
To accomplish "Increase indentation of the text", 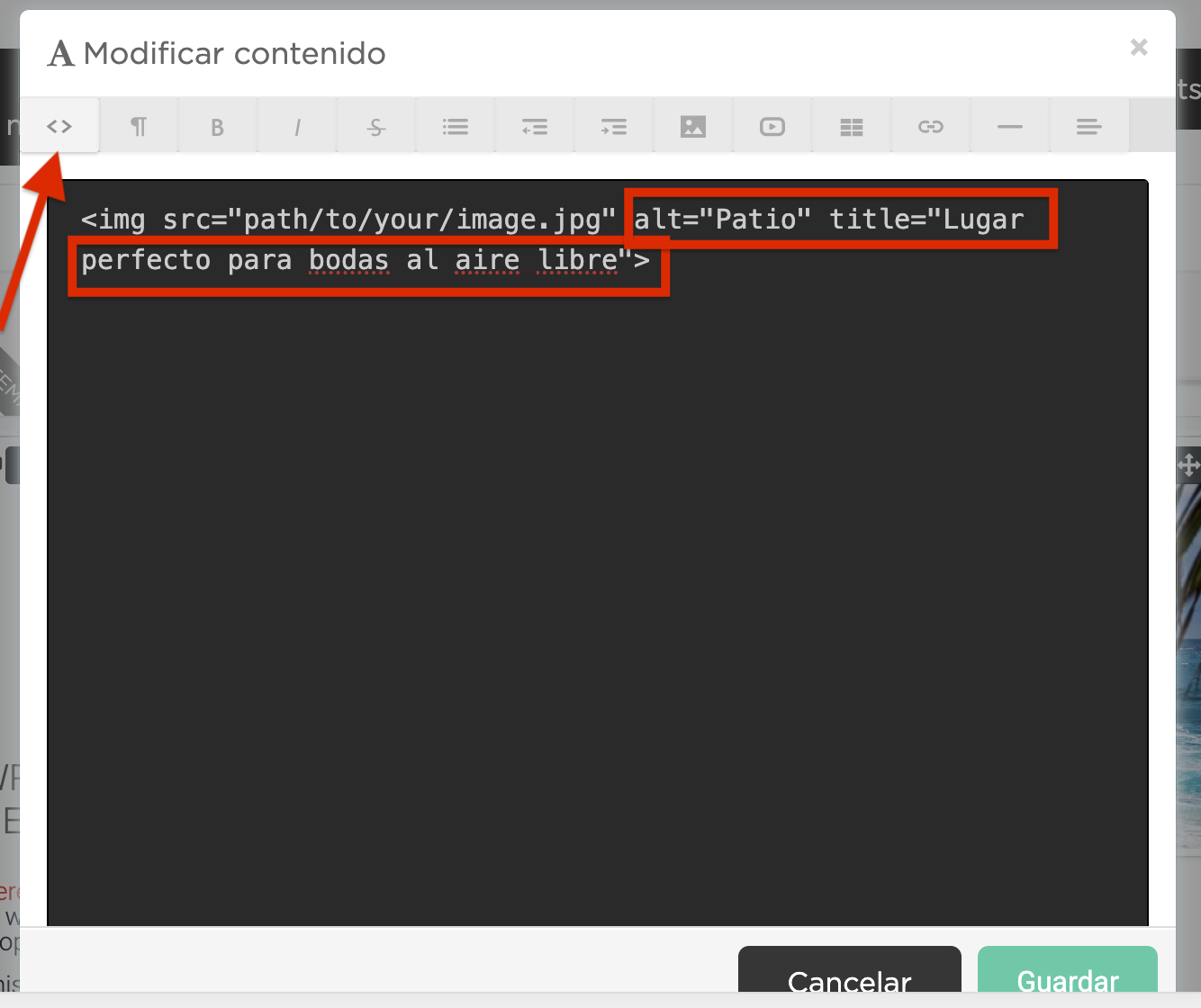I will [x=613, y=125].
